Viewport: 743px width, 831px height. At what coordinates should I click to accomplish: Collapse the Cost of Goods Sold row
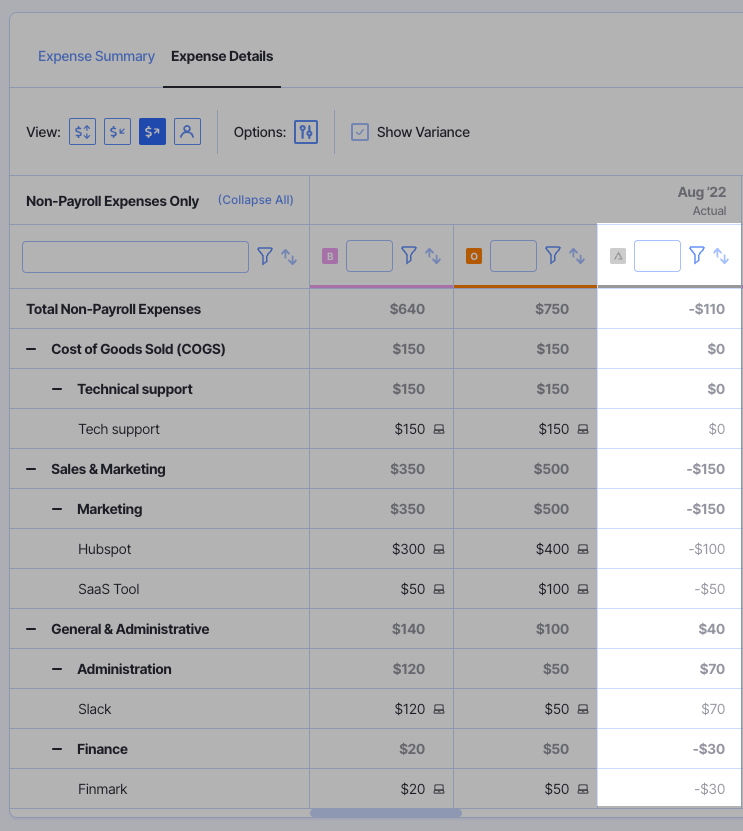34,348
